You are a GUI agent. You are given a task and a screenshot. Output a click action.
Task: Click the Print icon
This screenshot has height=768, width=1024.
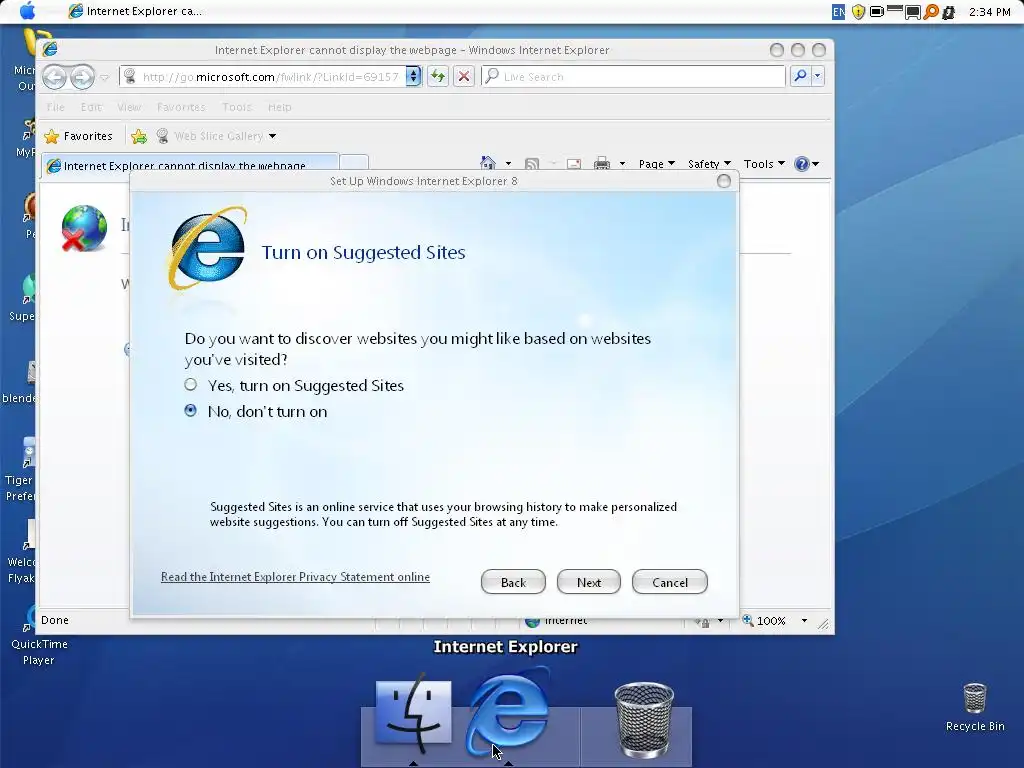601,163
